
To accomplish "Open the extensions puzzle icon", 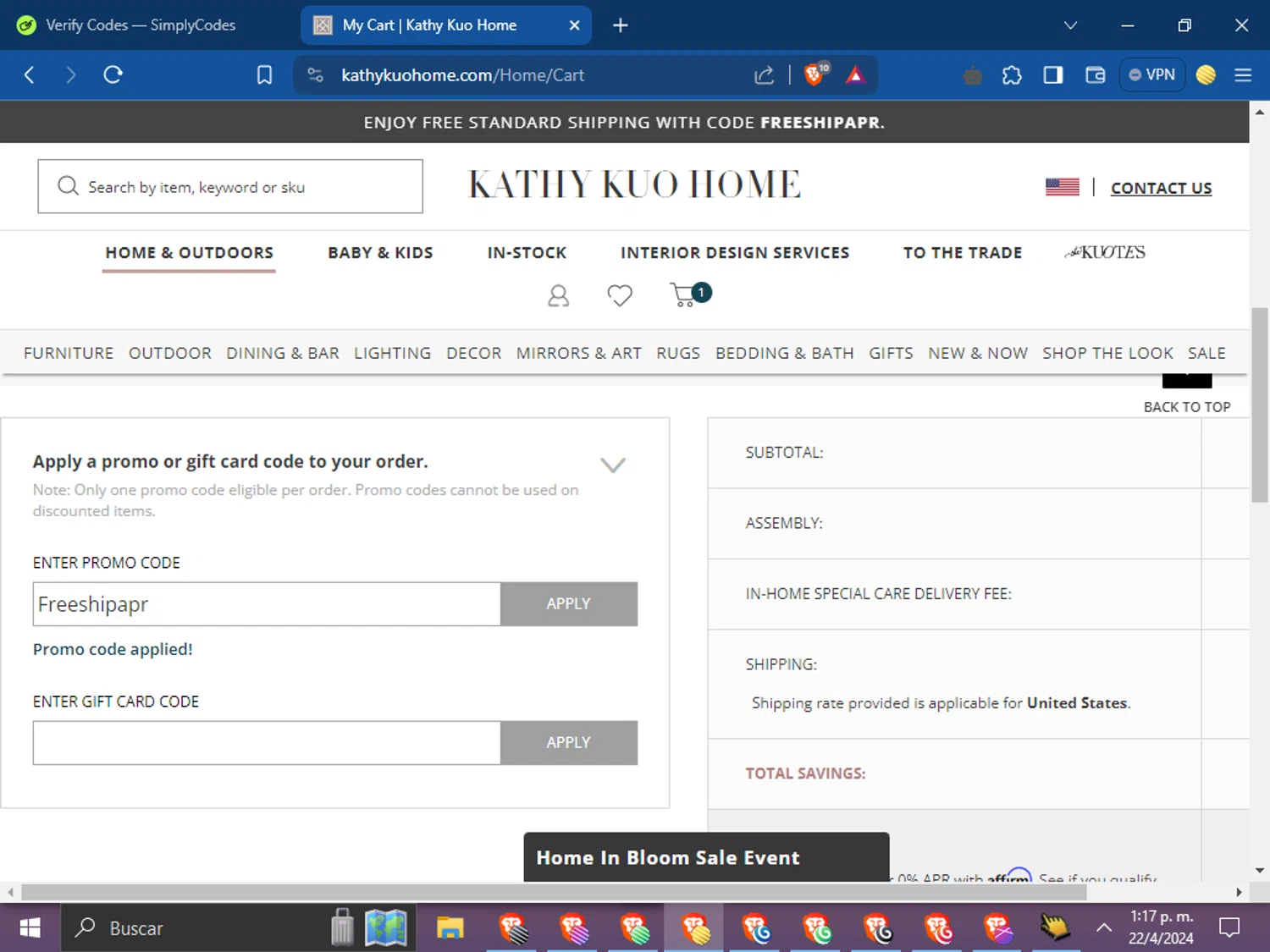I will (1012, 75).
